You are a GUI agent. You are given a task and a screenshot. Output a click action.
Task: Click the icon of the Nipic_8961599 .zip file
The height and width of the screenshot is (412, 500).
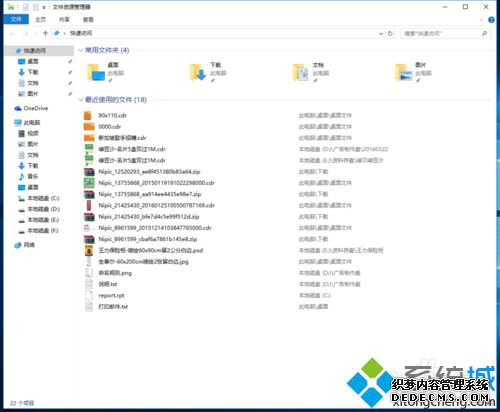(89, 239)
